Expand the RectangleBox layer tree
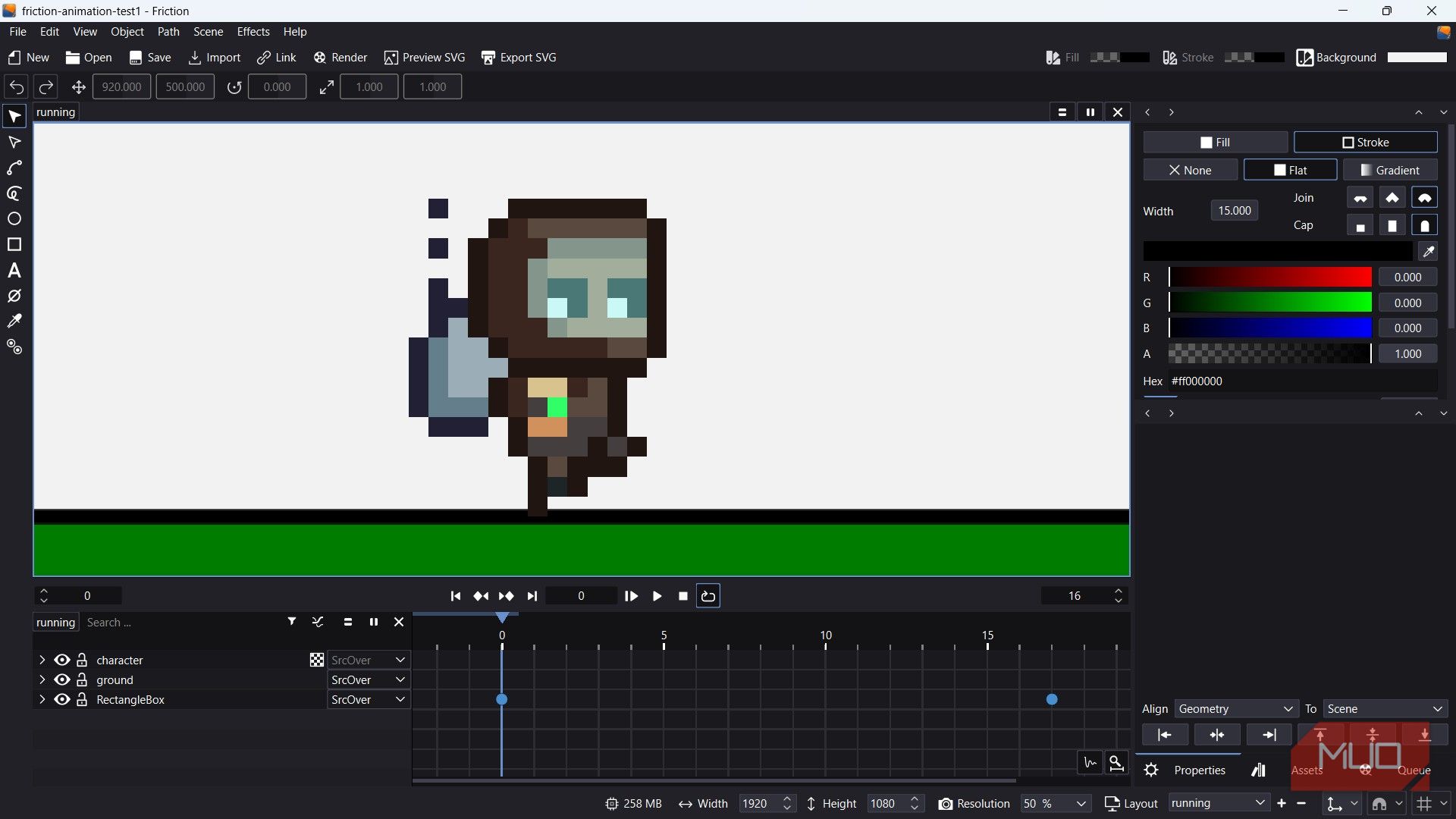1456x819 pixels. [42, 700]
